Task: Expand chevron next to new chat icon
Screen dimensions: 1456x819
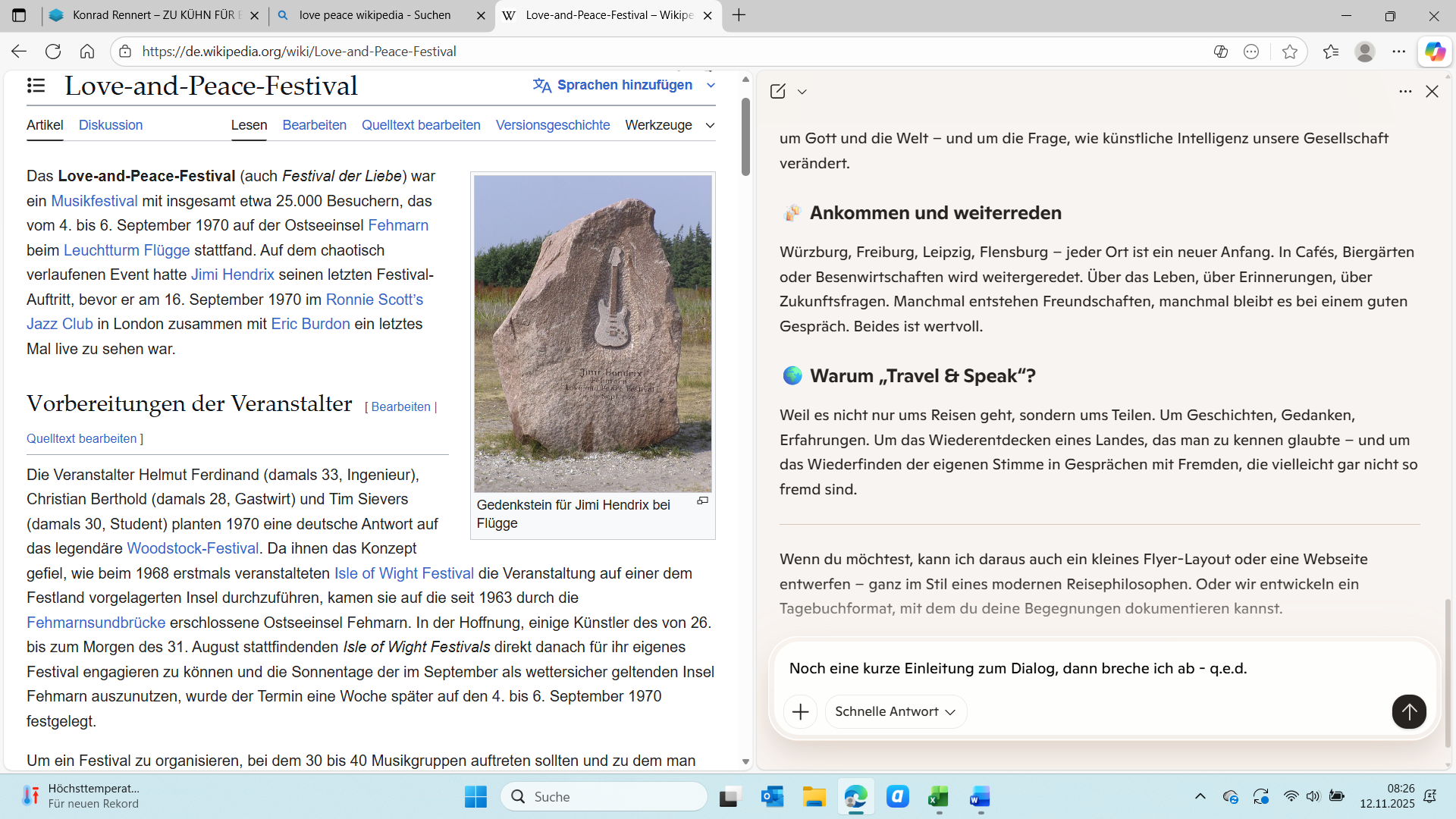Action: pyautogui.click(x=802, y=92)
